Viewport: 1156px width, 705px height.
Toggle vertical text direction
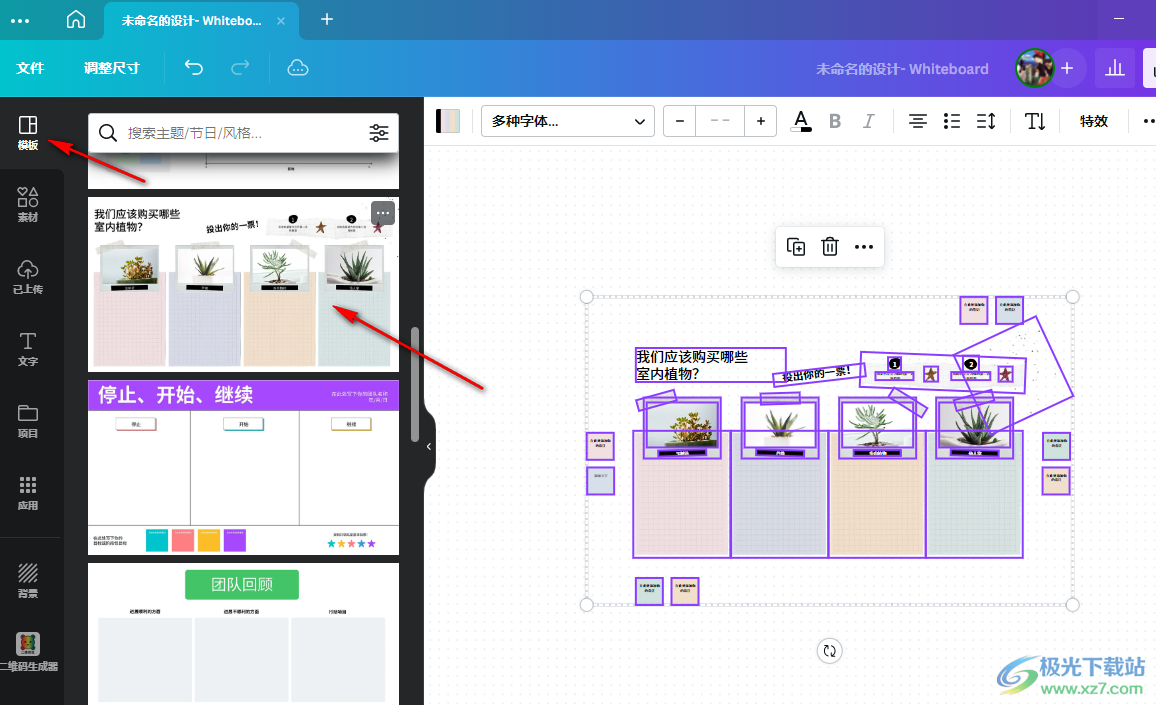tap(1035, 121)
